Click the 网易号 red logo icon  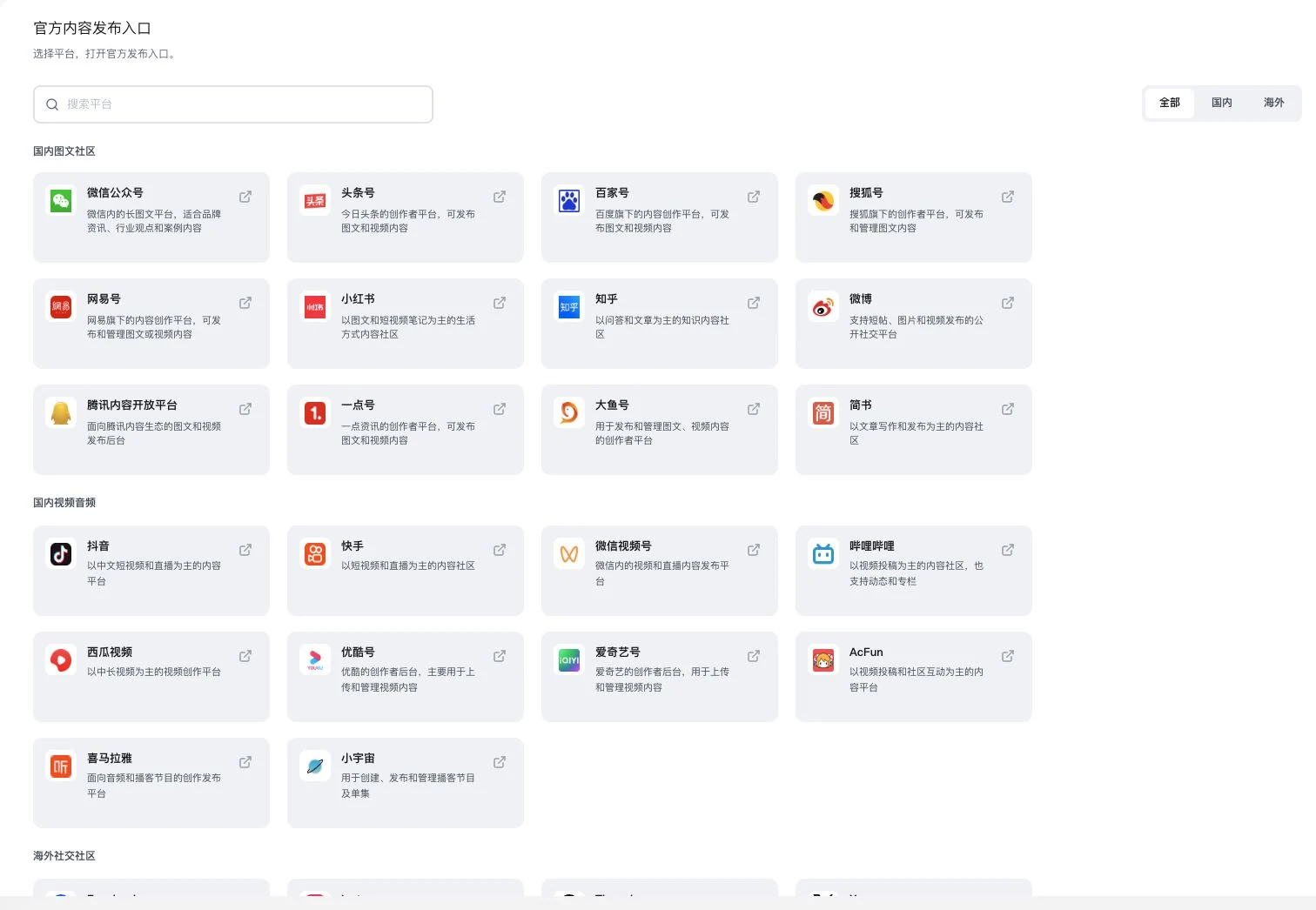coord(61,307)
